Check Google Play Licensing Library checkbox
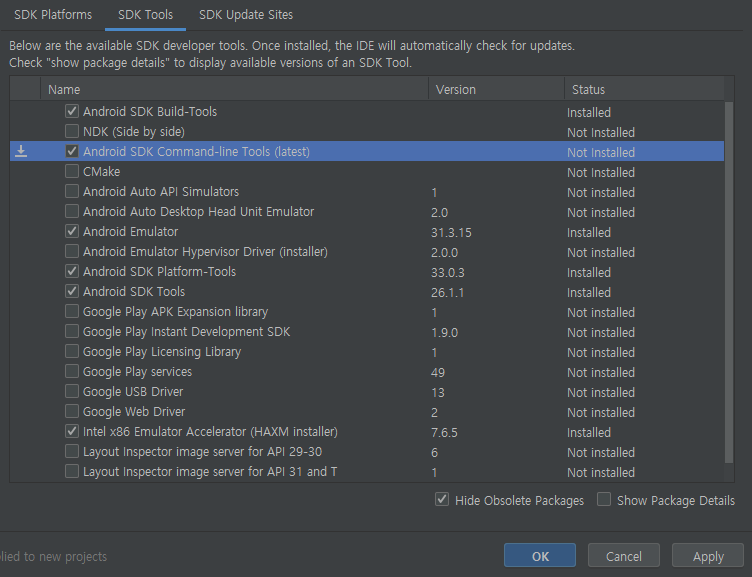 coord(72,352)
